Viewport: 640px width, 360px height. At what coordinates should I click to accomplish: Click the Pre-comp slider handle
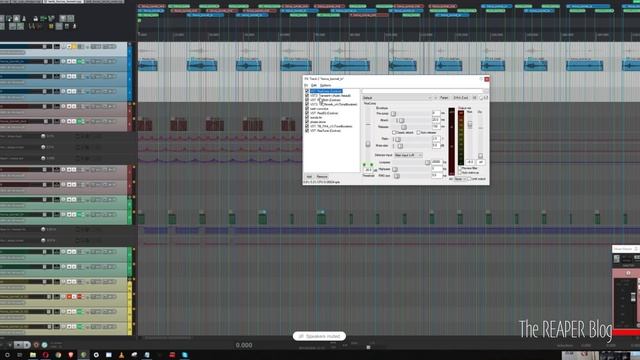(x=393, y=113)
